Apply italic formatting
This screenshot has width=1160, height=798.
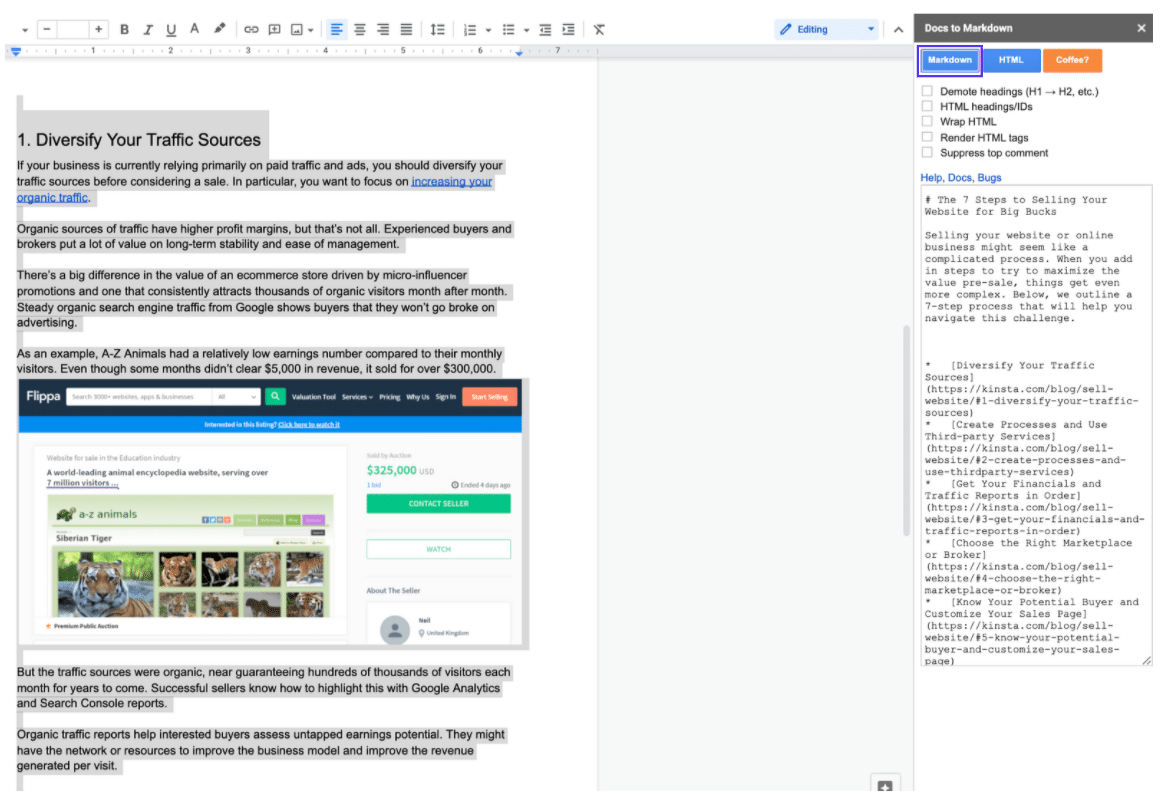pyautogui.click(x=147, y=29)
